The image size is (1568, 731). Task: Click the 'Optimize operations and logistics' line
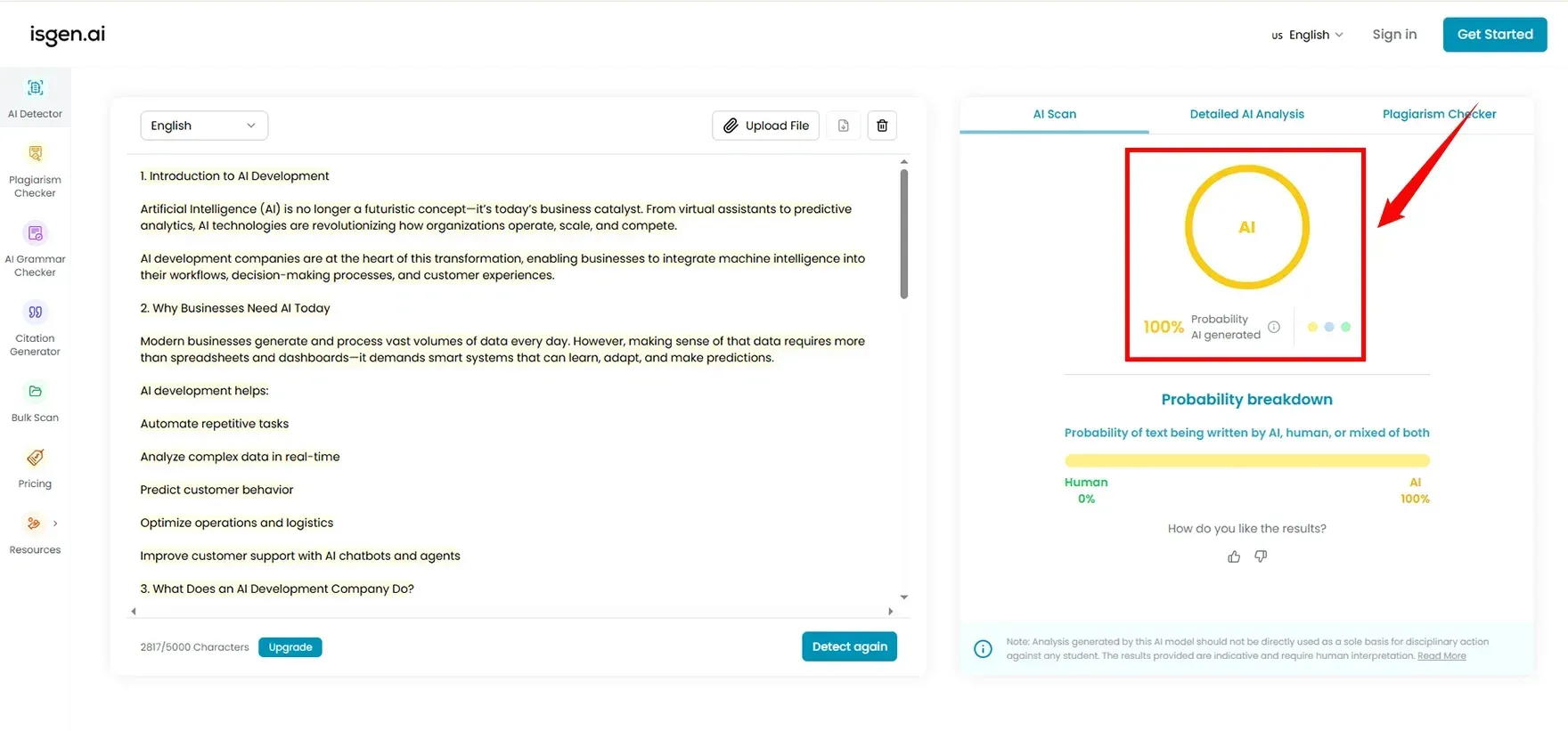[x=237, y=523]
